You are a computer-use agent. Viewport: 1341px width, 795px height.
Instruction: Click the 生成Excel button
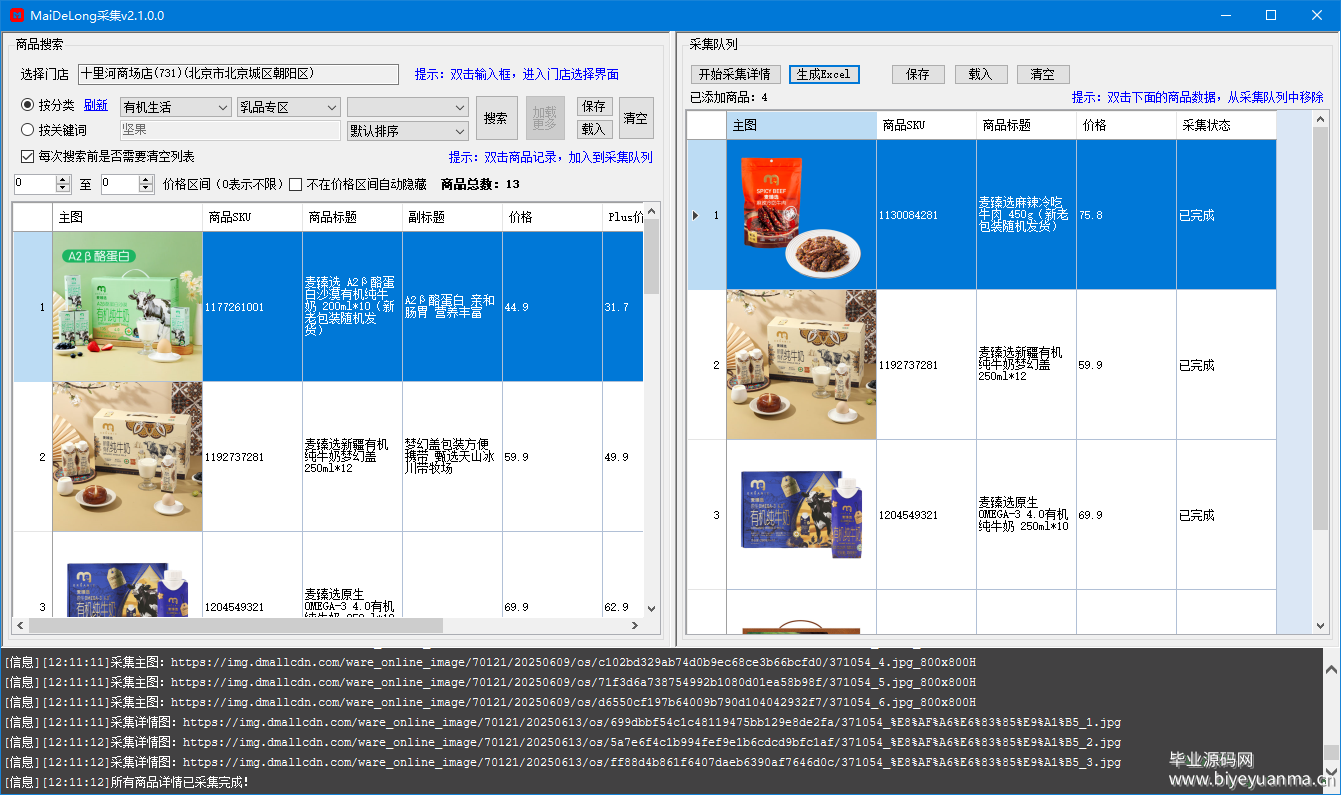(x=824, y=74)
